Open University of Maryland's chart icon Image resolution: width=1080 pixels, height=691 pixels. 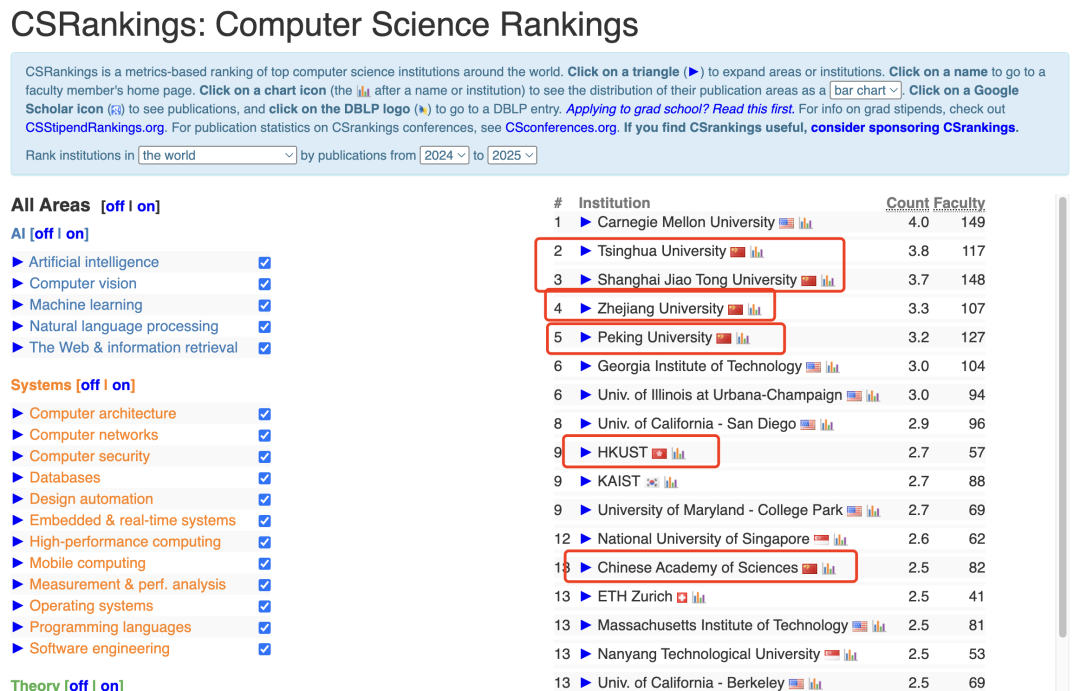point(873,511)
